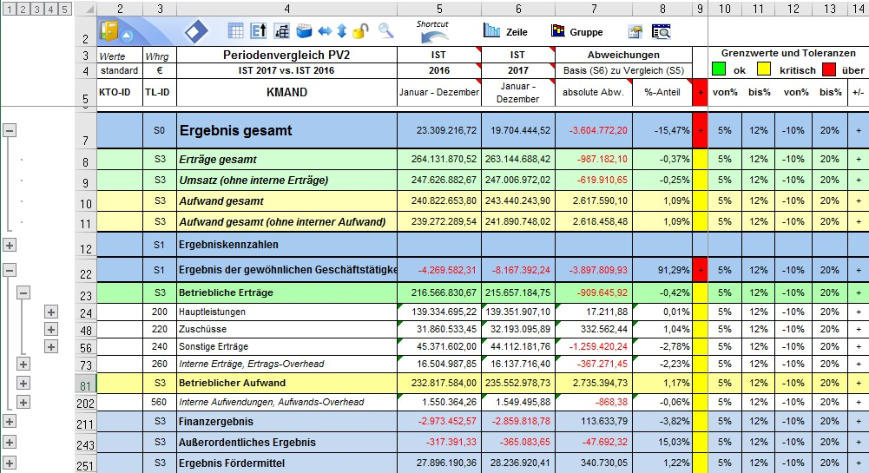Click the window with magnifier preview icon

coord(661,32)
